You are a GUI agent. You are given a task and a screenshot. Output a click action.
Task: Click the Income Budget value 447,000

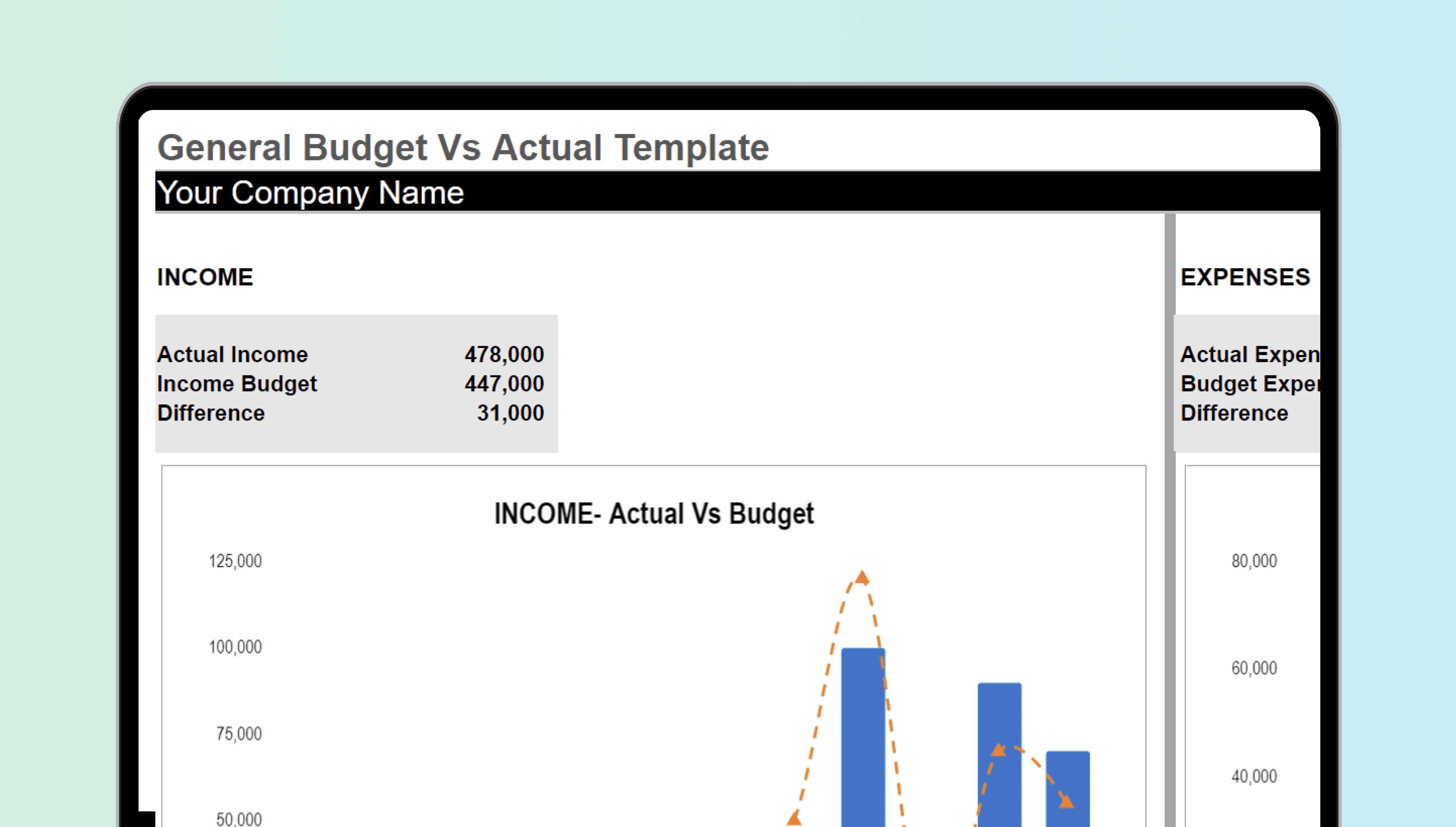tap(504, 384)
